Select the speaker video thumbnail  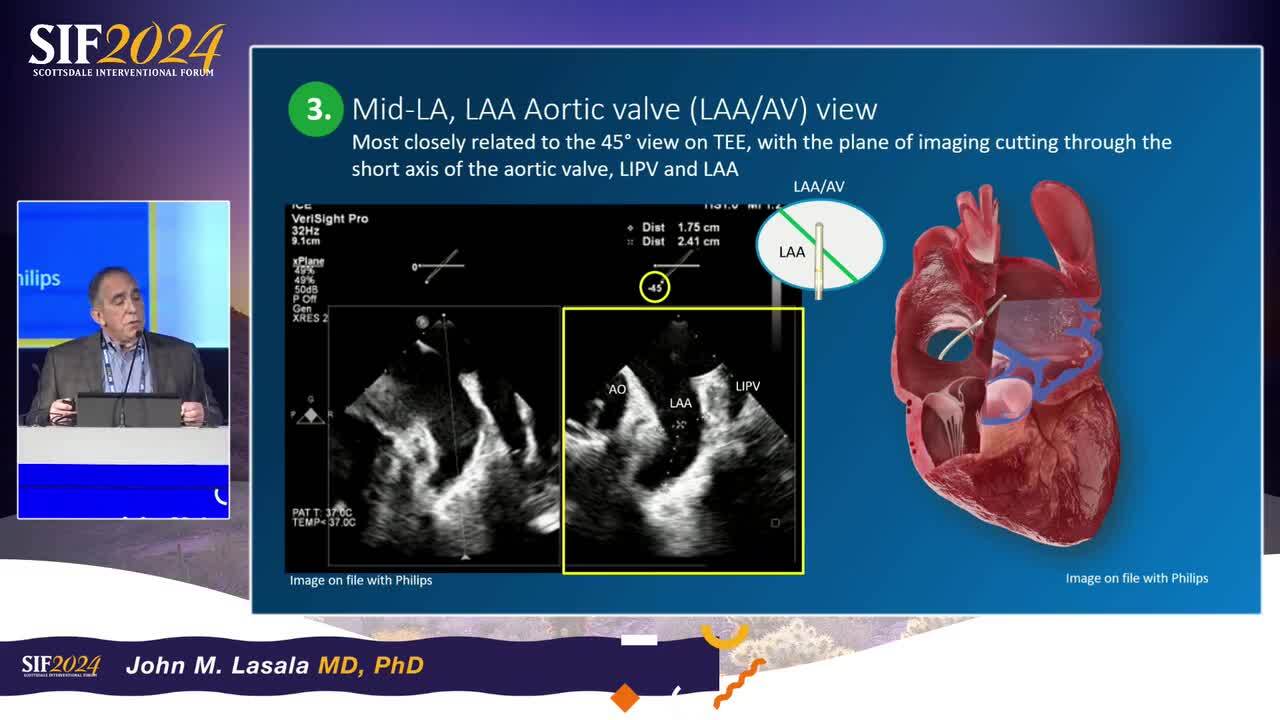[x=123, y=360]
